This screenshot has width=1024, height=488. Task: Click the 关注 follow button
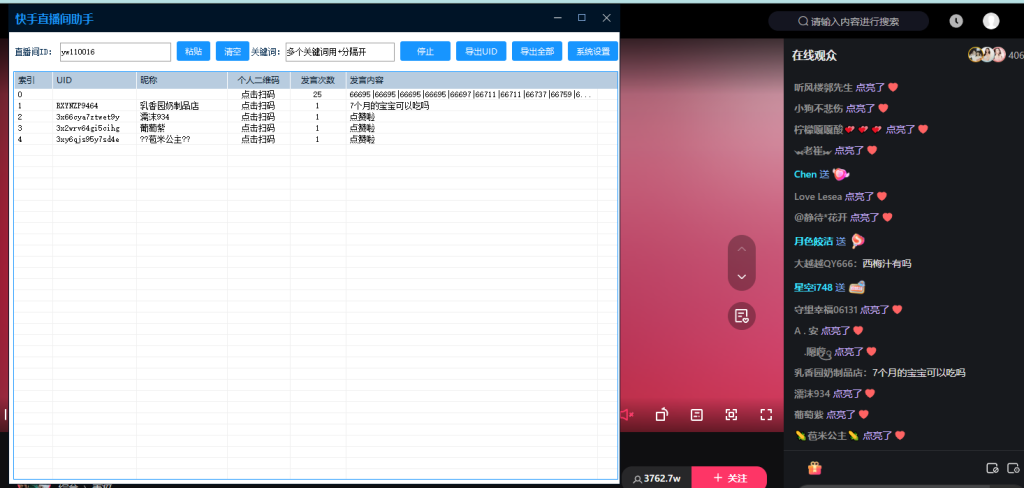click(x=729, y=478)
